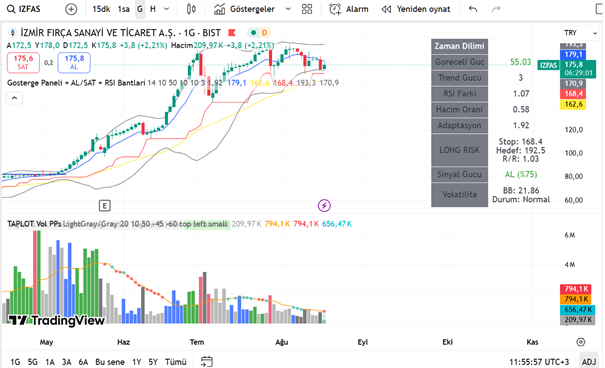Expand the indicators favorites dropdown arrow
The height and width of the screenshot is (368, 605).
click(x=288, y=9)
